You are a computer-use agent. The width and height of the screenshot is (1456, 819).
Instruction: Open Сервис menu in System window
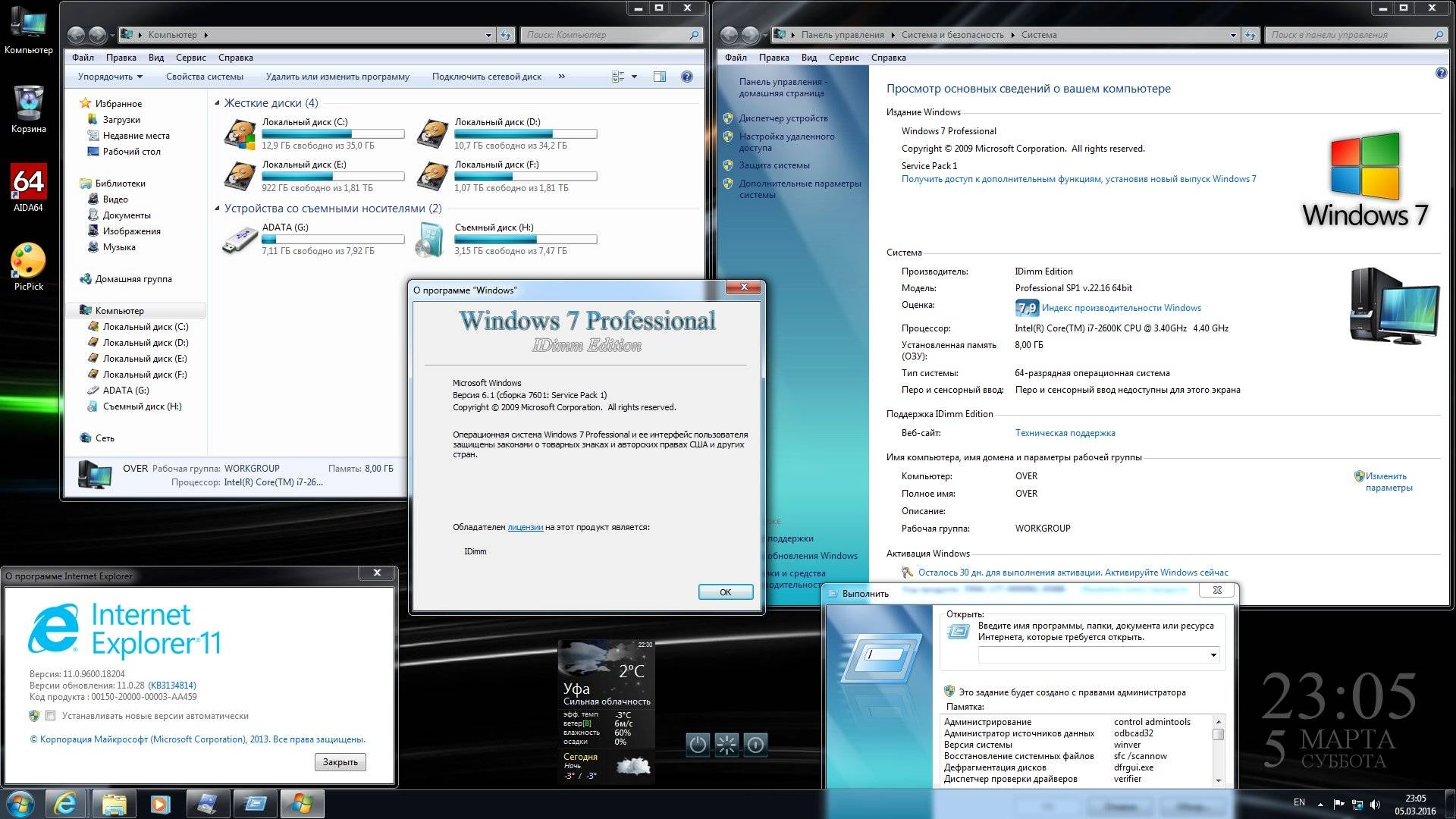coord(844,58)
